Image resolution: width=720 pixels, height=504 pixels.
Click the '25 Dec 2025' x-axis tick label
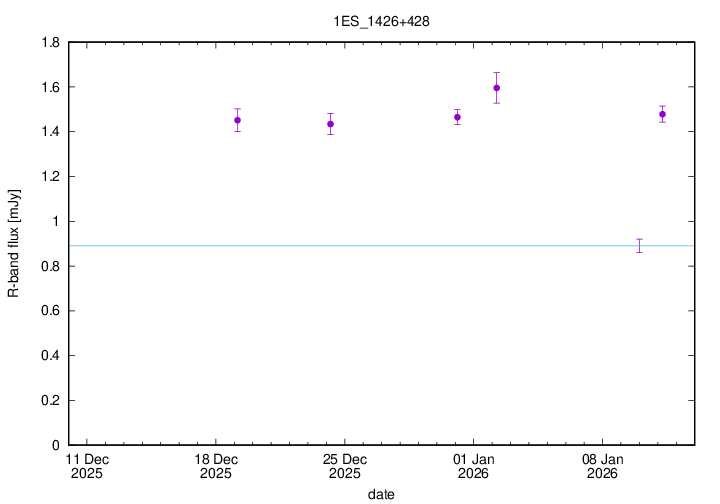(x=345, y=465)
